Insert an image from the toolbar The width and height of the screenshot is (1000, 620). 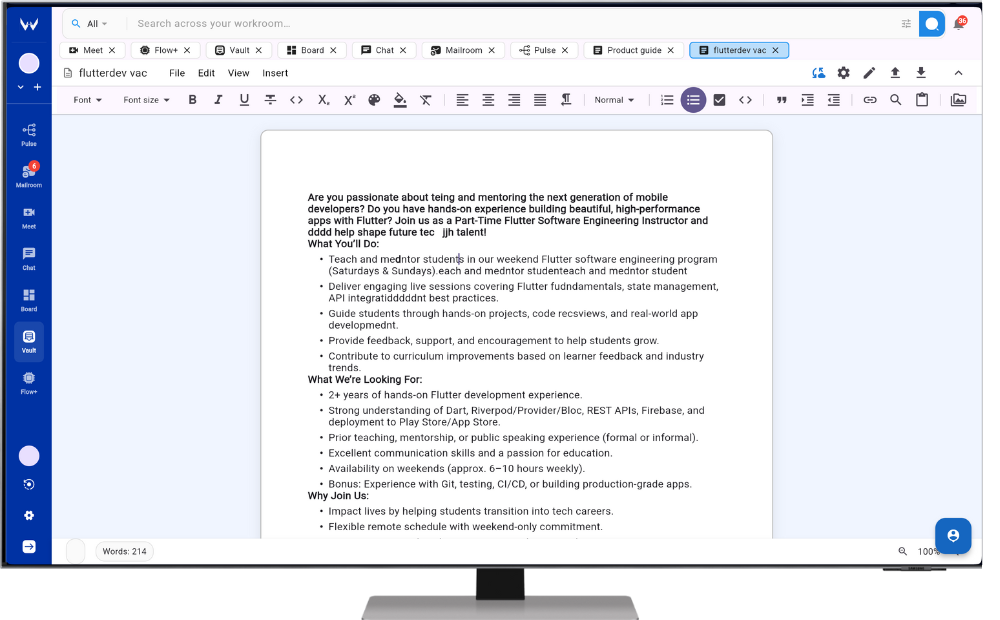(x=958, y=100)
